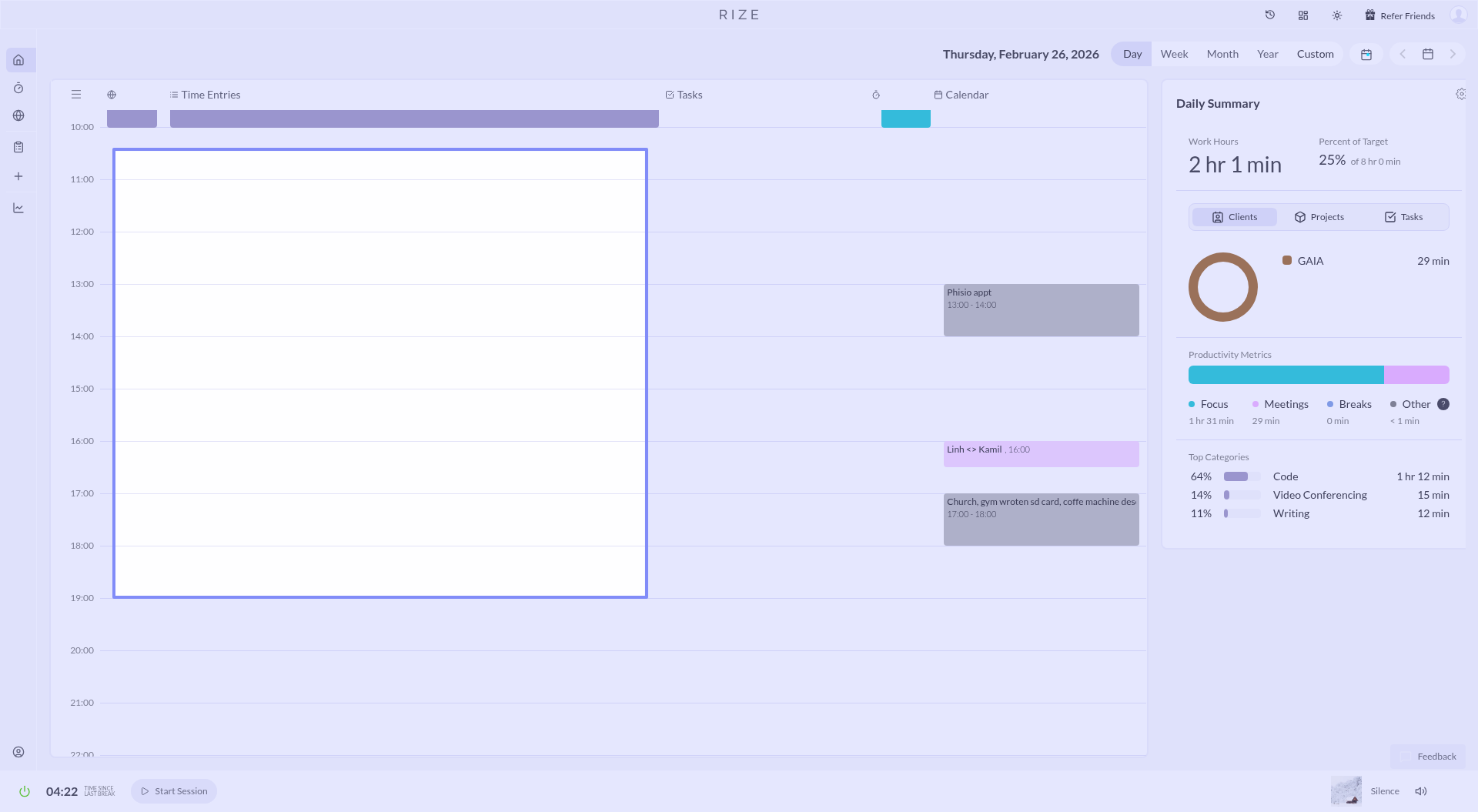The image size is (1478, 812).
Task: Select the Projects tab in summary
Action: (1319, 217)
